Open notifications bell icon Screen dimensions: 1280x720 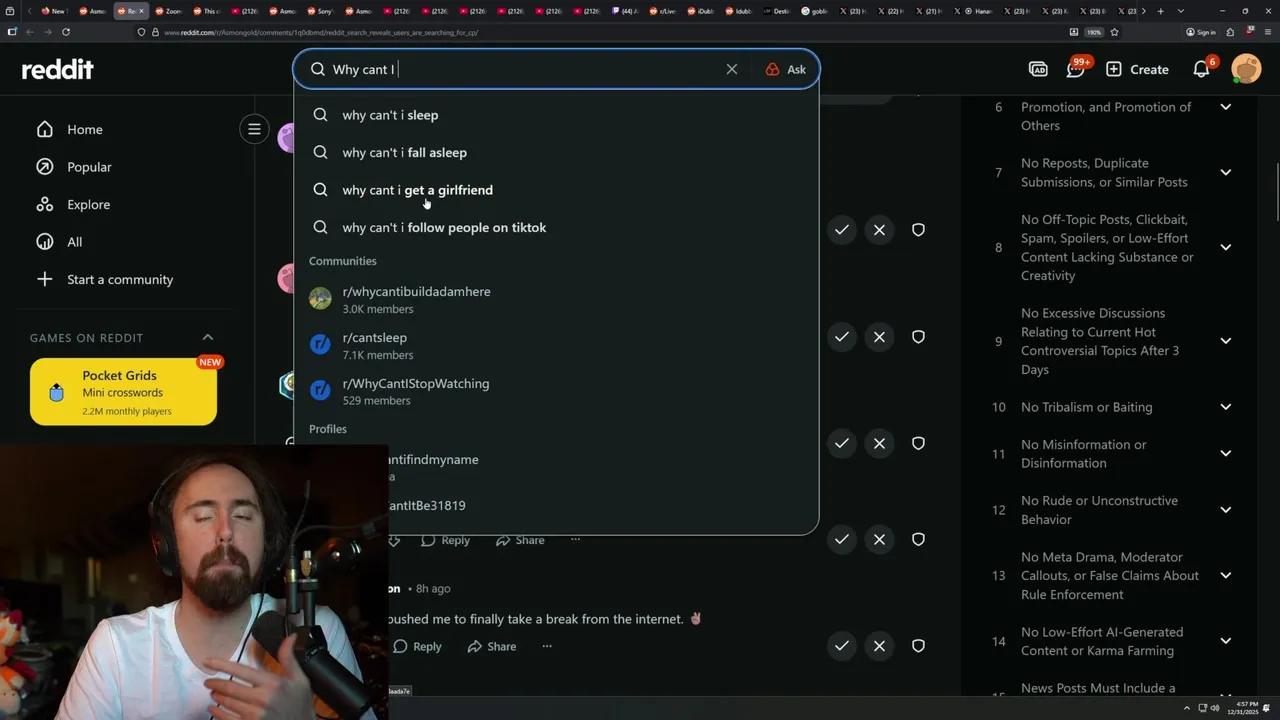coord(1202,69)
